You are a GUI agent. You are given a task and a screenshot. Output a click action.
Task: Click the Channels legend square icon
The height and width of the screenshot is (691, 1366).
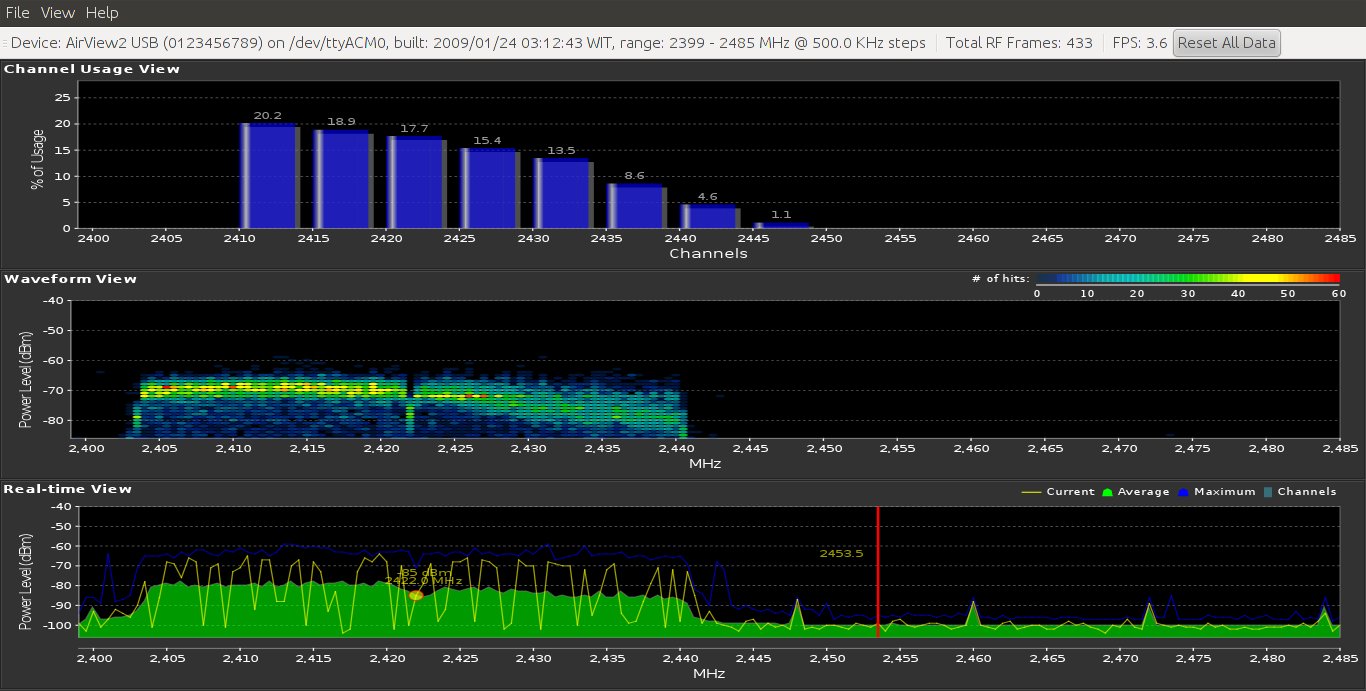click(1268, 492)
